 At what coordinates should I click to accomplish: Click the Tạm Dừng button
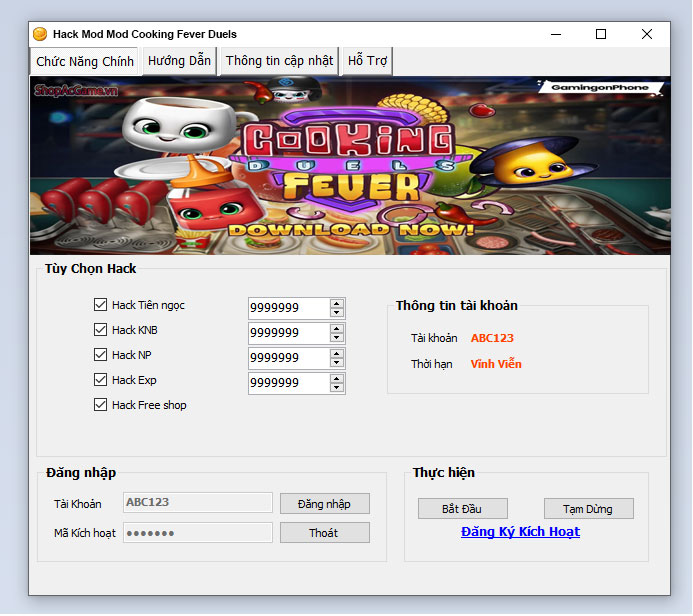(x=589, y=509)
